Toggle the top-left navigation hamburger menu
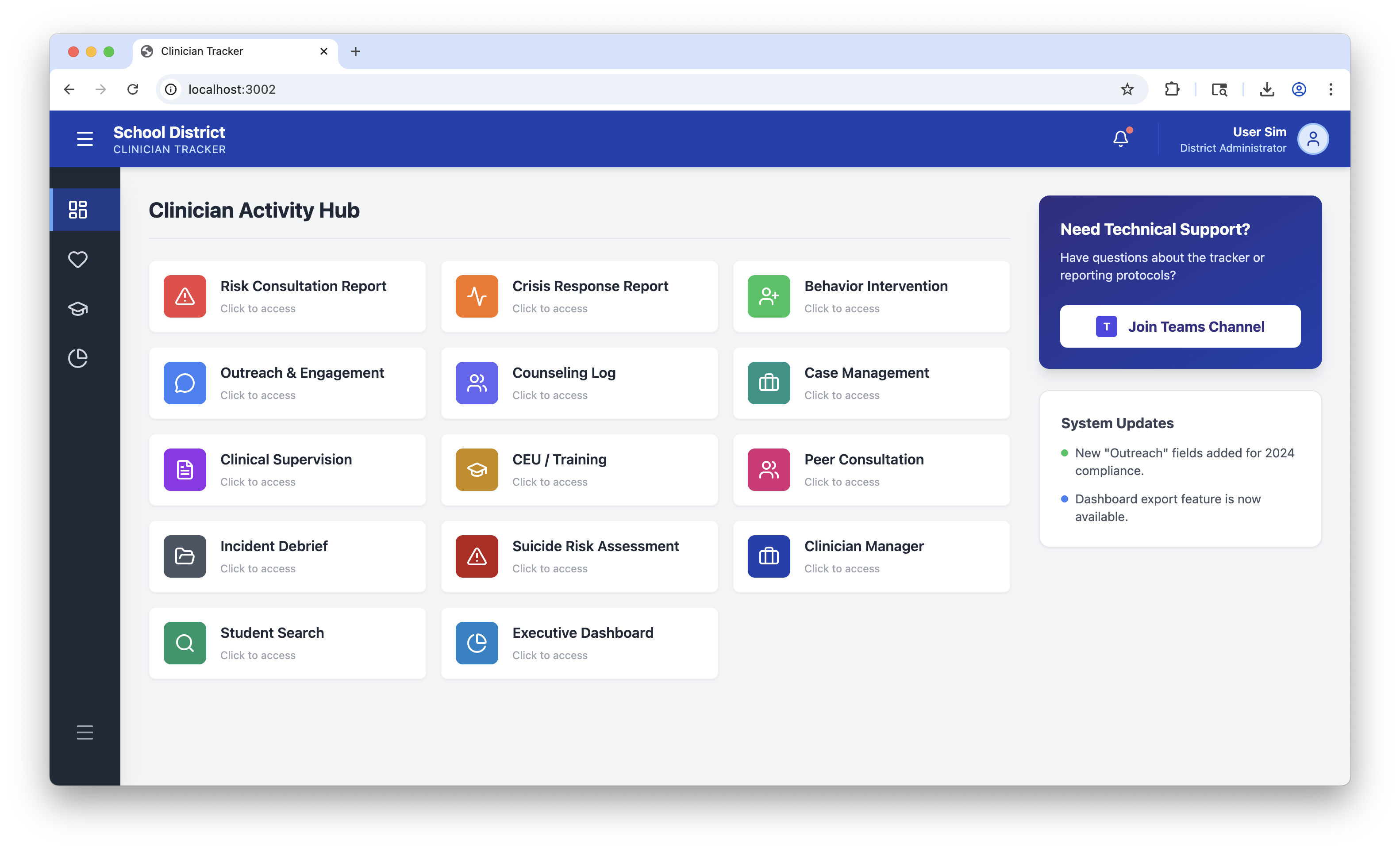The width and height of the screenshot is (1400, 851). [84, 138]
